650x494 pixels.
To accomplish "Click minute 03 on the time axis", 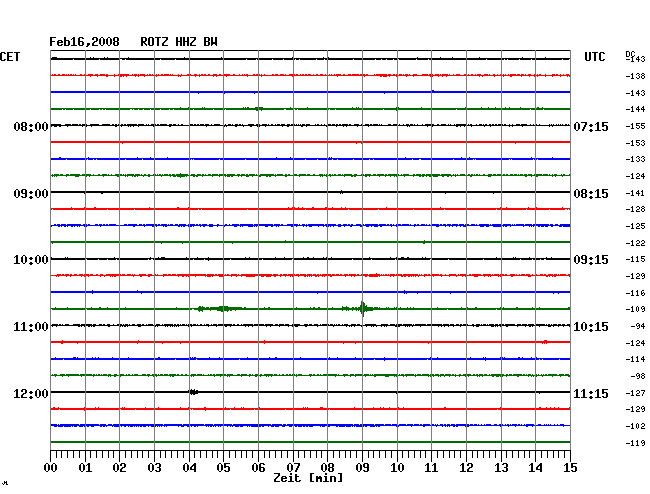I will 155,467.
